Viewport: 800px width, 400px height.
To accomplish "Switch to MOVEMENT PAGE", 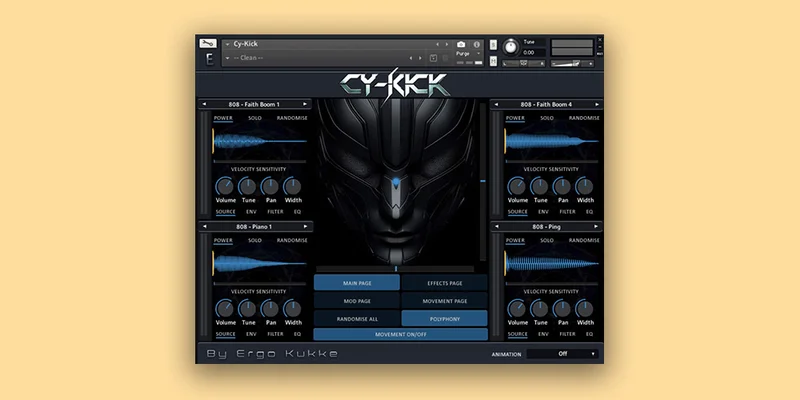I will (x=444, y=301).
